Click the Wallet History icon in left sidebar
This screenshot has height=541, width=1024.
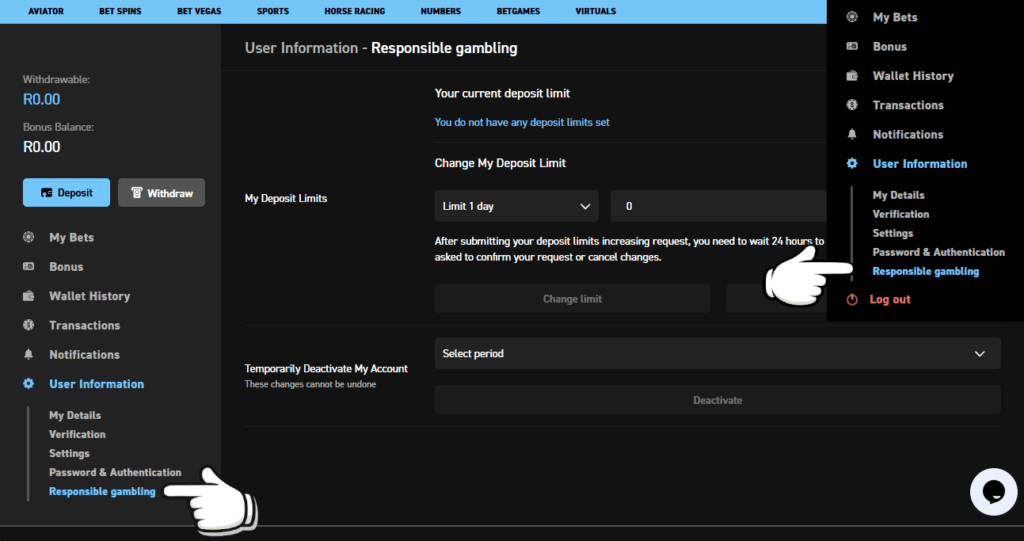29,296
